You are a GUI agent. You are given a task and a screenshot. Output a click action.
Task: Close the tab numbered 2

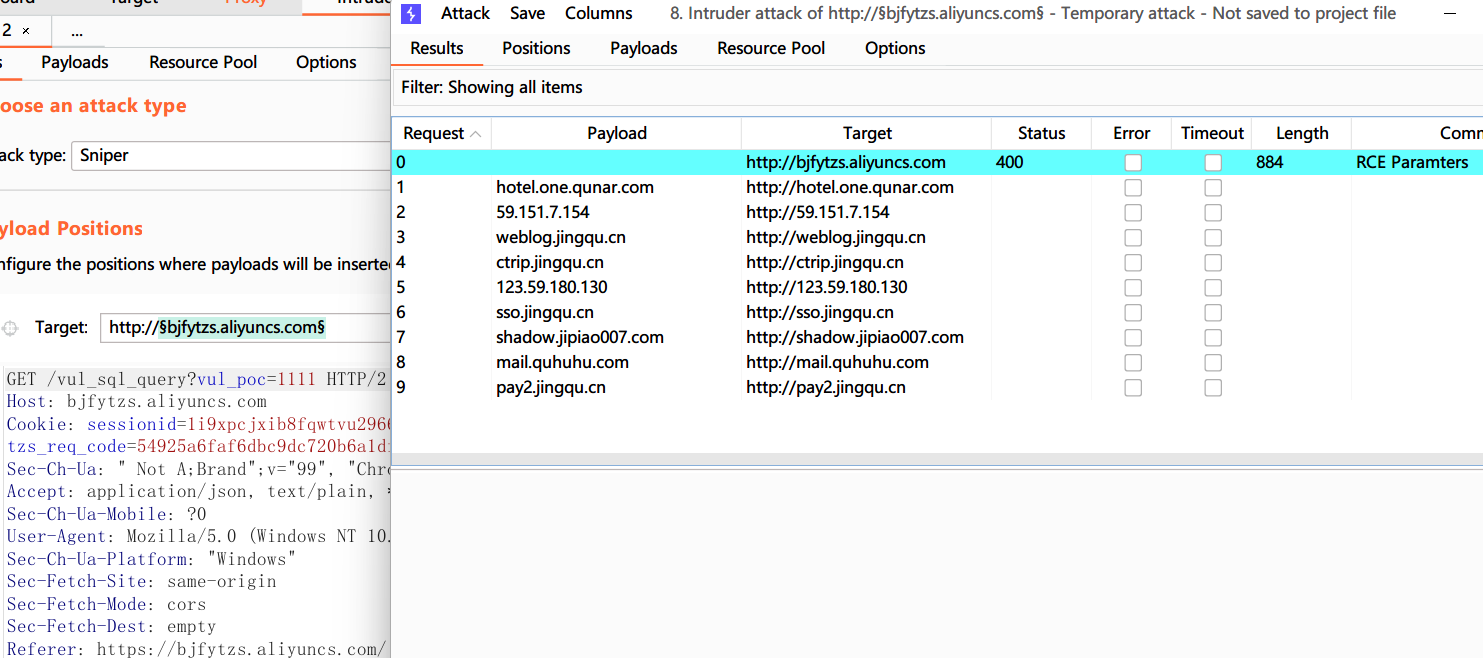tap(26, 31)
